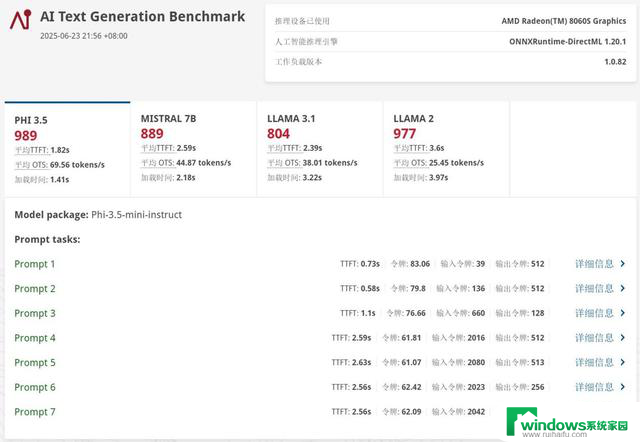Click the PHI 3.5 score 989
The image size is (640, 442).
pyautogui.click(x=26, y=135)
